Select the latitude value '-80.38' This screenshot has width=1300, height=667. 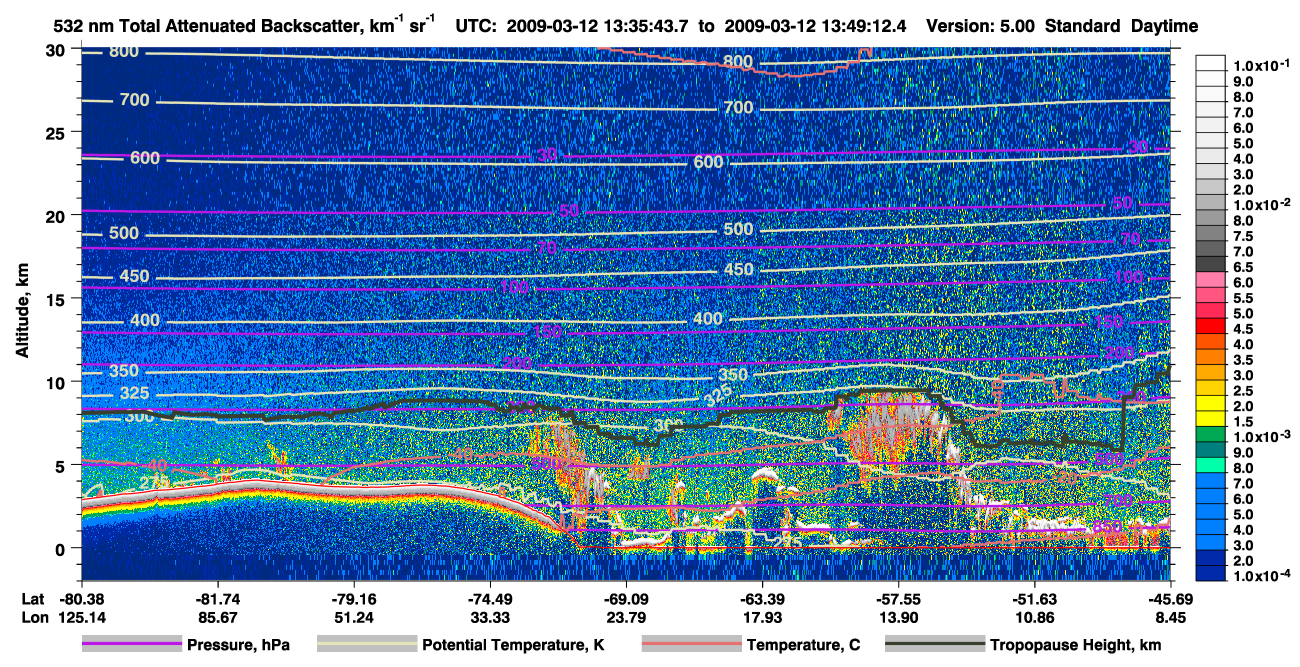(81, 599)
